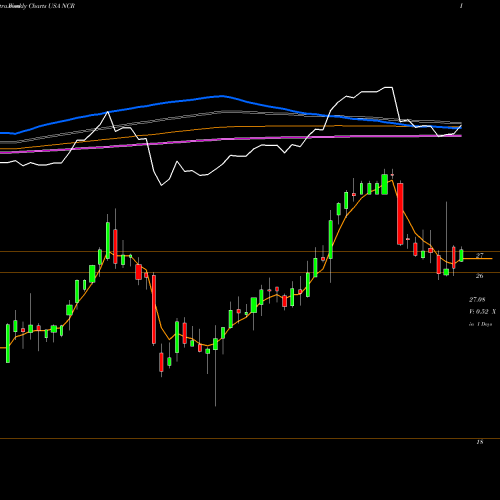Click the "26" price level label
Viewport: 500px width, 500px height.
coord(479,276)
